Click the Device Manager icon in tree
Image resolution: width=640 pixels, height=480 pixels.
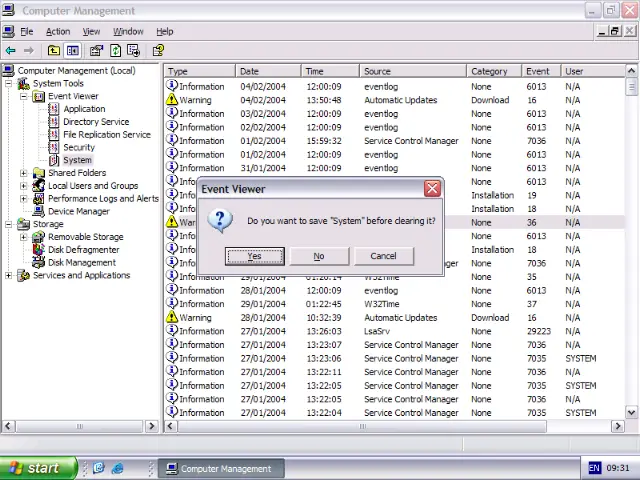pyautogui.click(x=38, y=211)
